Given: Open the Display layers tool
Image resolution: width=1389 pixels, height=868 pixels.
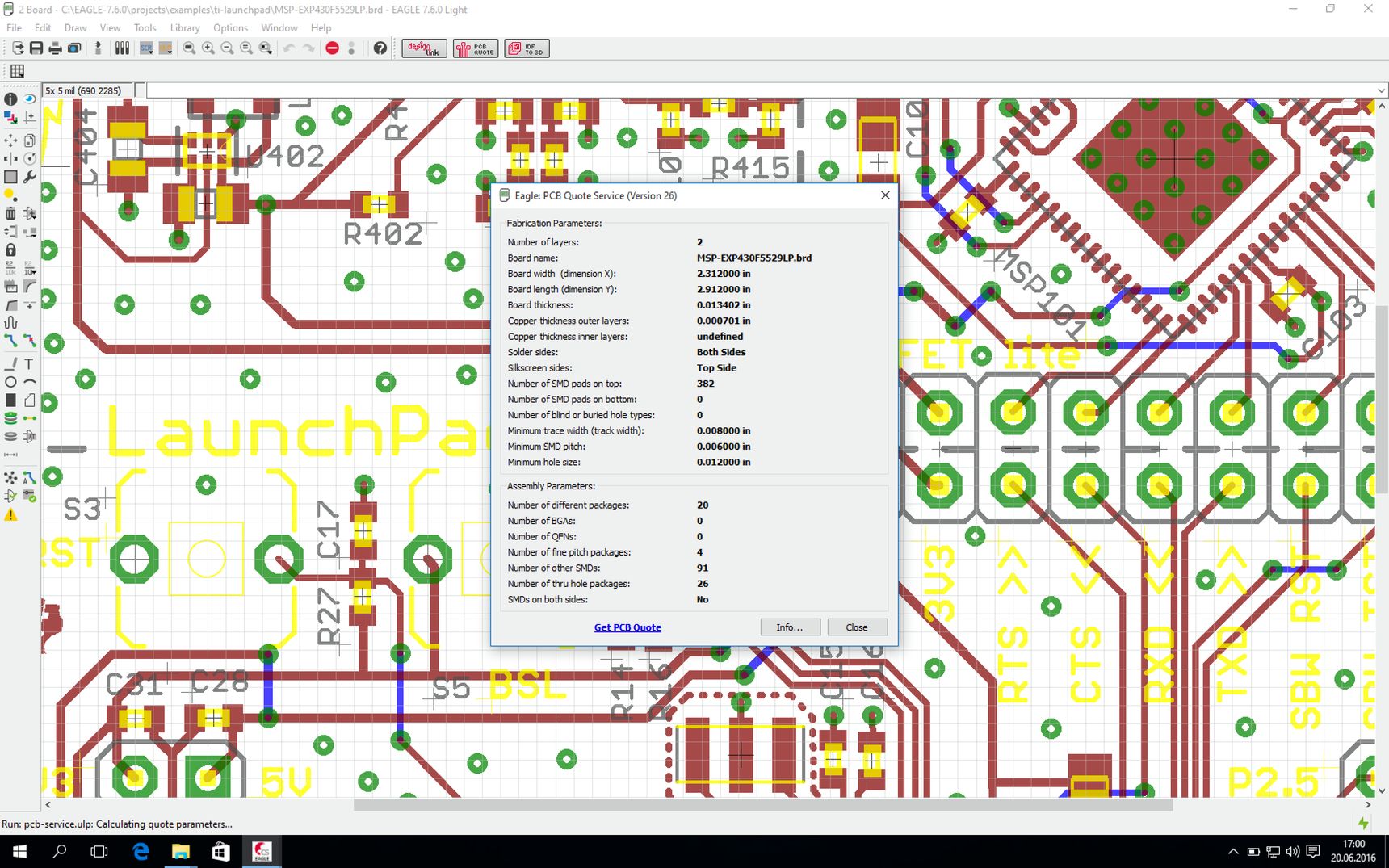Looking at the screenshot, I should click(10, 118).
